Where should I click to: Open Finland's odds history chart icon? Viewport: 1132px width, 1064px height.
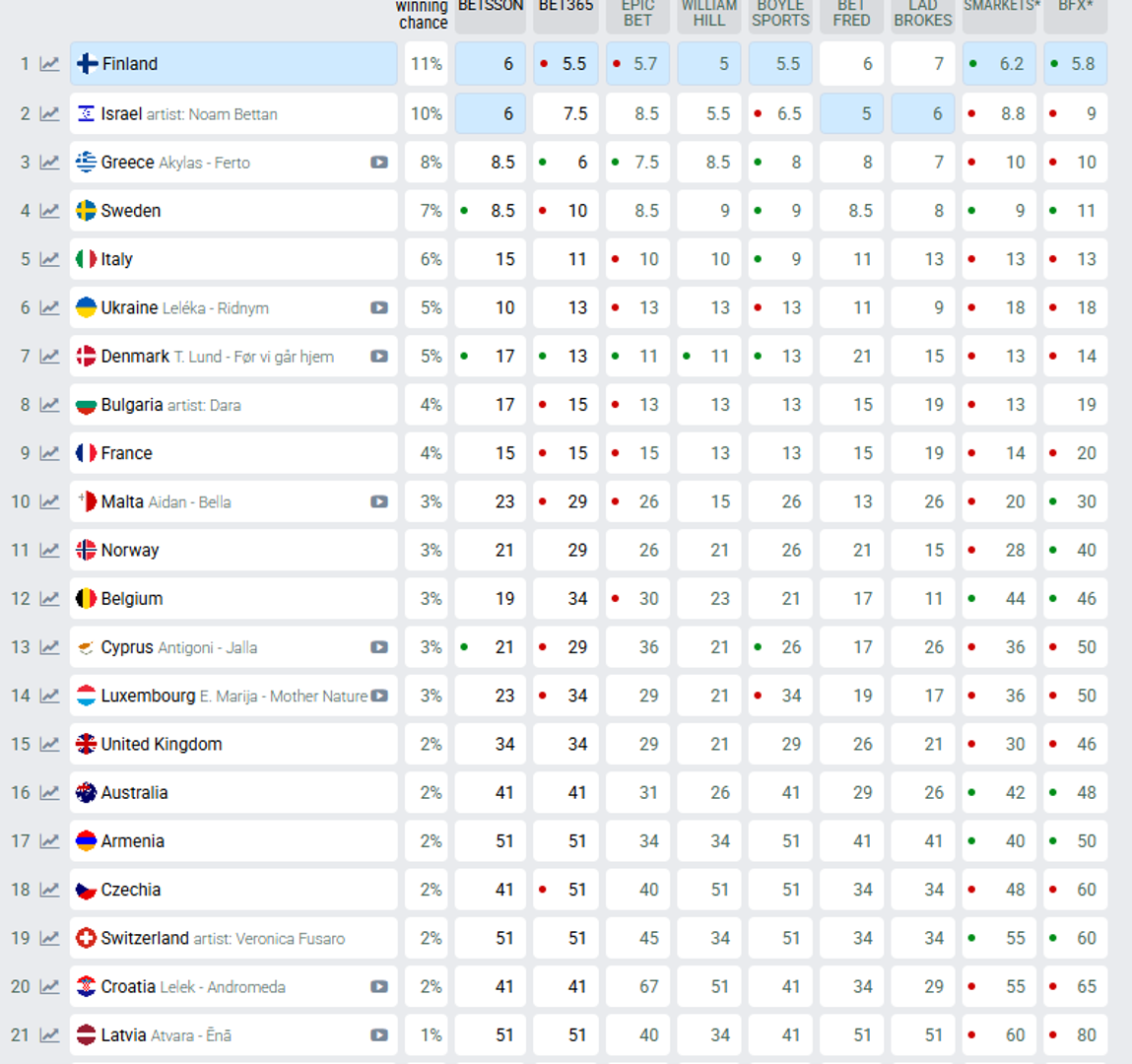[49, 64]
